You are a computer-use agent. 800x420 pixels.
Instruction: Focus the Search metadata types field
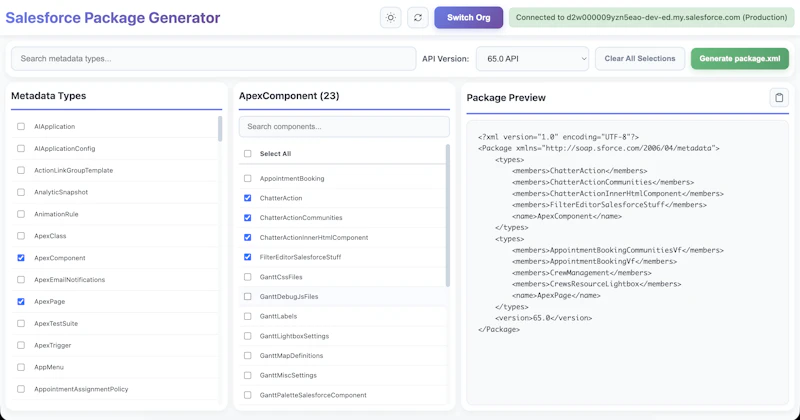pyautogui.click(x=213, y=59)
